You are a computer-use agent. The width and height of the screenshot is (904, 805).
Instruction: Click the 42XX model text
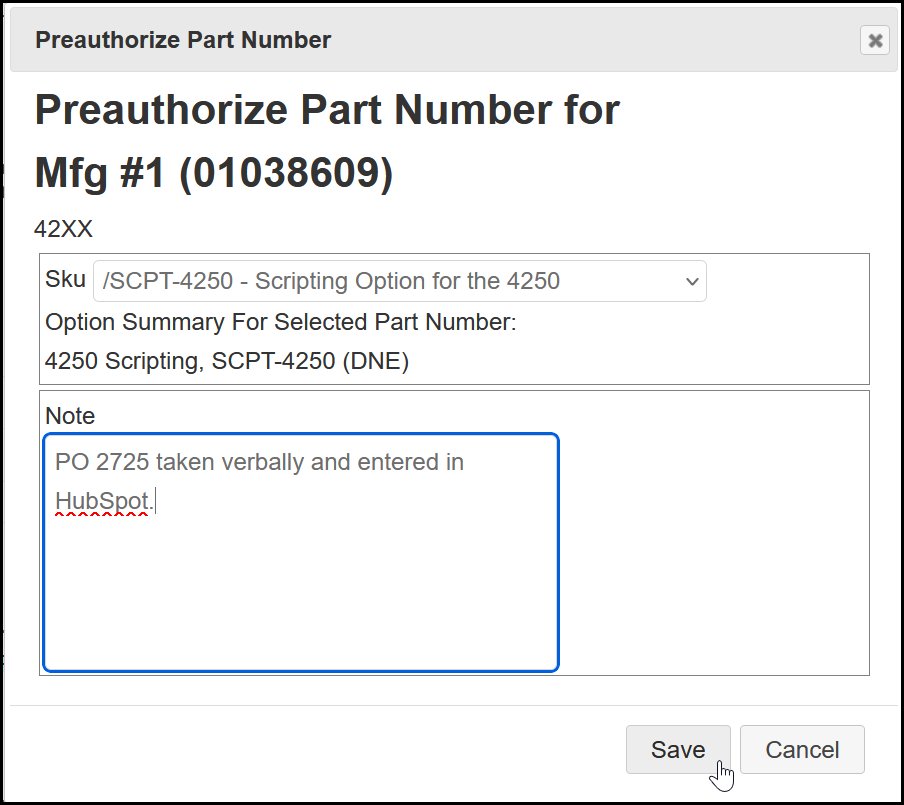[63, 229]
